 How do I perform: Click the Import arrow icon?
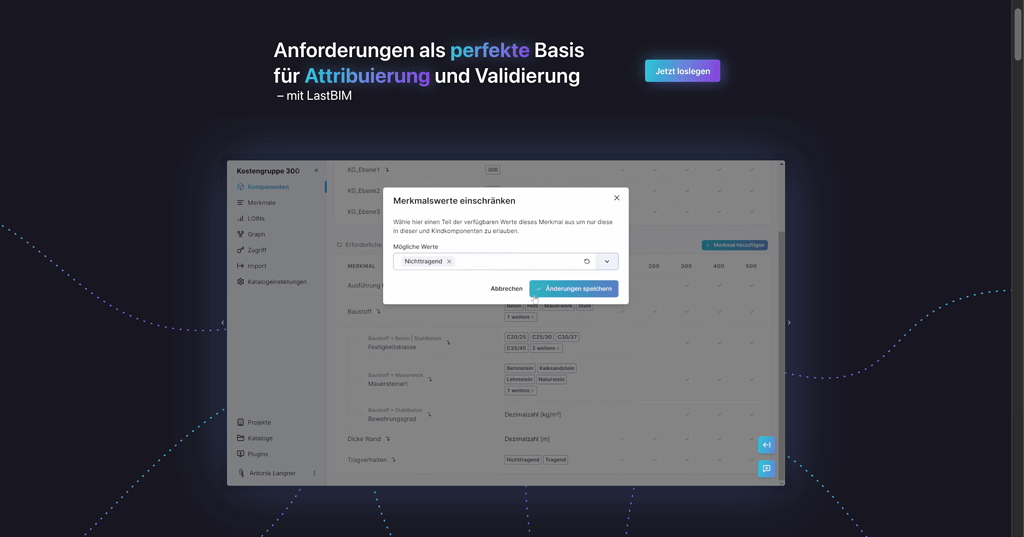(241, 266)
